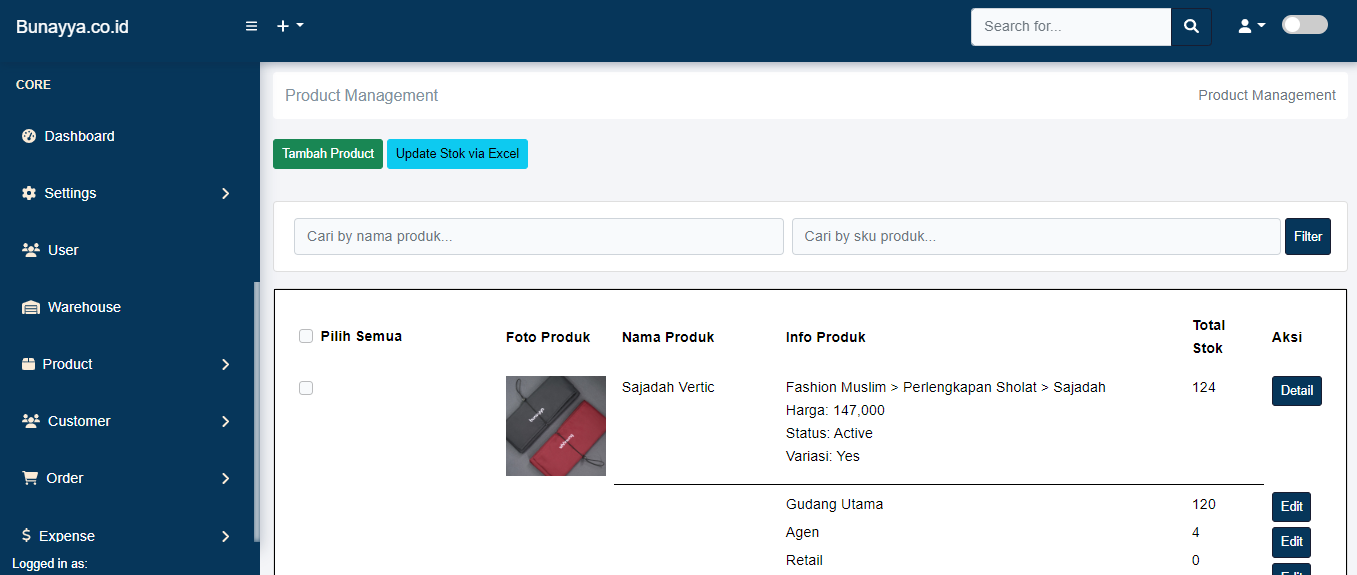1357x575 pixels.
Task: Check the Pilih Semua checkbox
Action: pyautogui.click(x=306, y=336)
